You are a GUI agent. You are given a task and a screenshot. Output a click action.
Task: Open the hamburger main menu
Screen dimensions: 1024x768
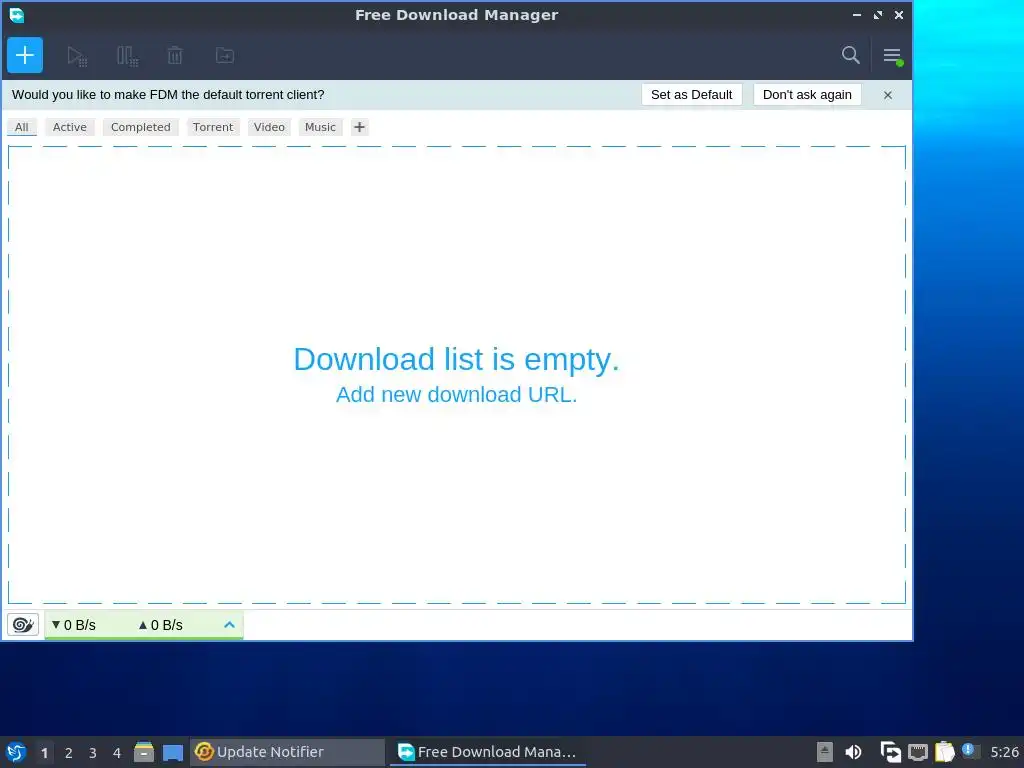click(x=893, y=56)
